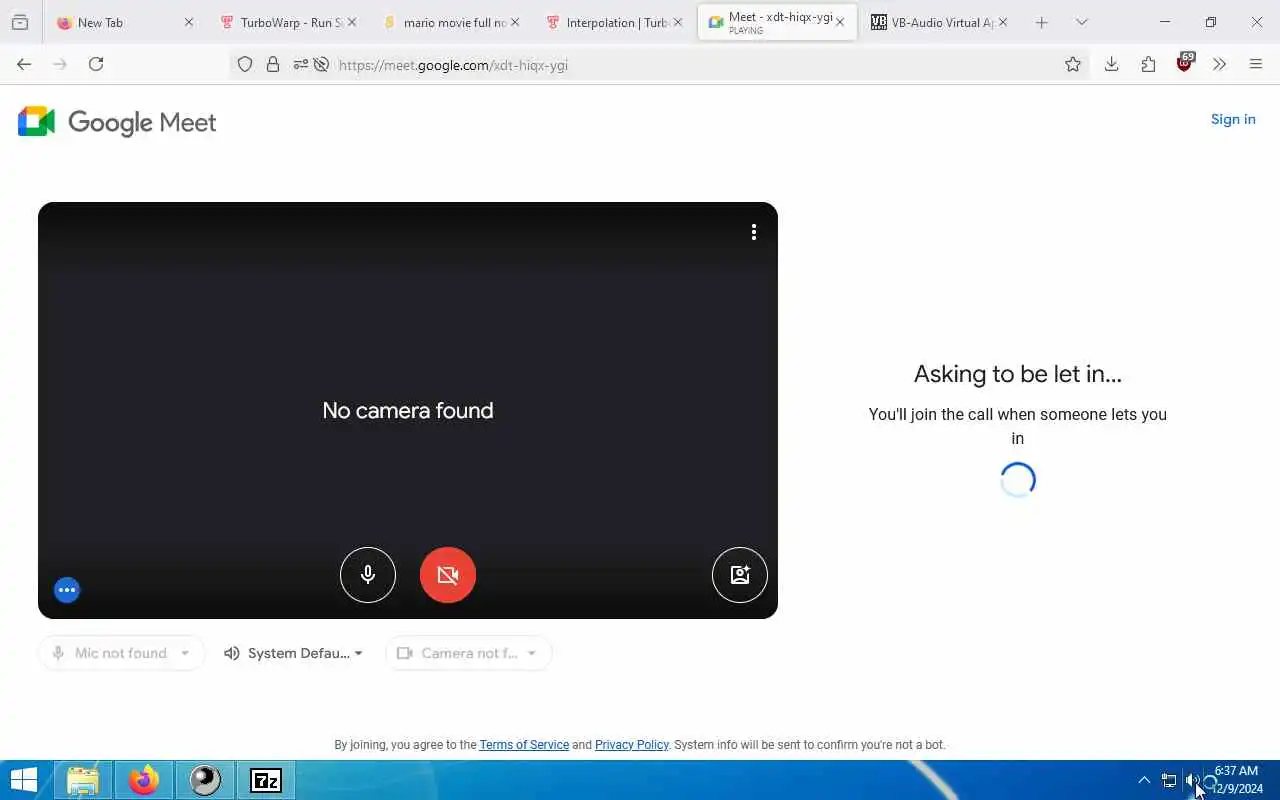Image resolution: width=1280 pixels, height=800 pixels.
Task: Open the Privacy Policy link
Action: (x=631, y=745)
